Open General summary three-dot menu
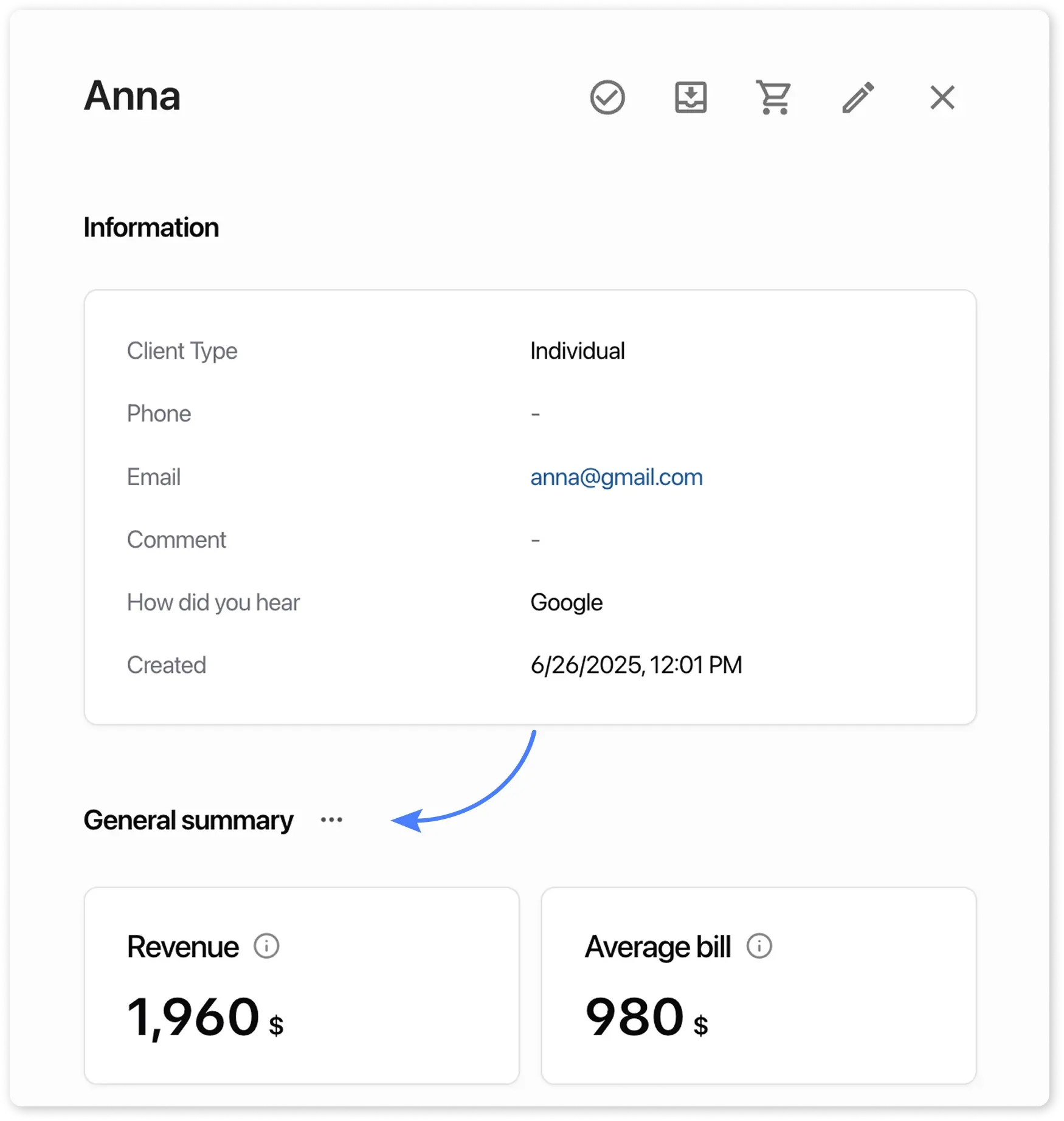The image size is (1064, 1121). (331, 820)
